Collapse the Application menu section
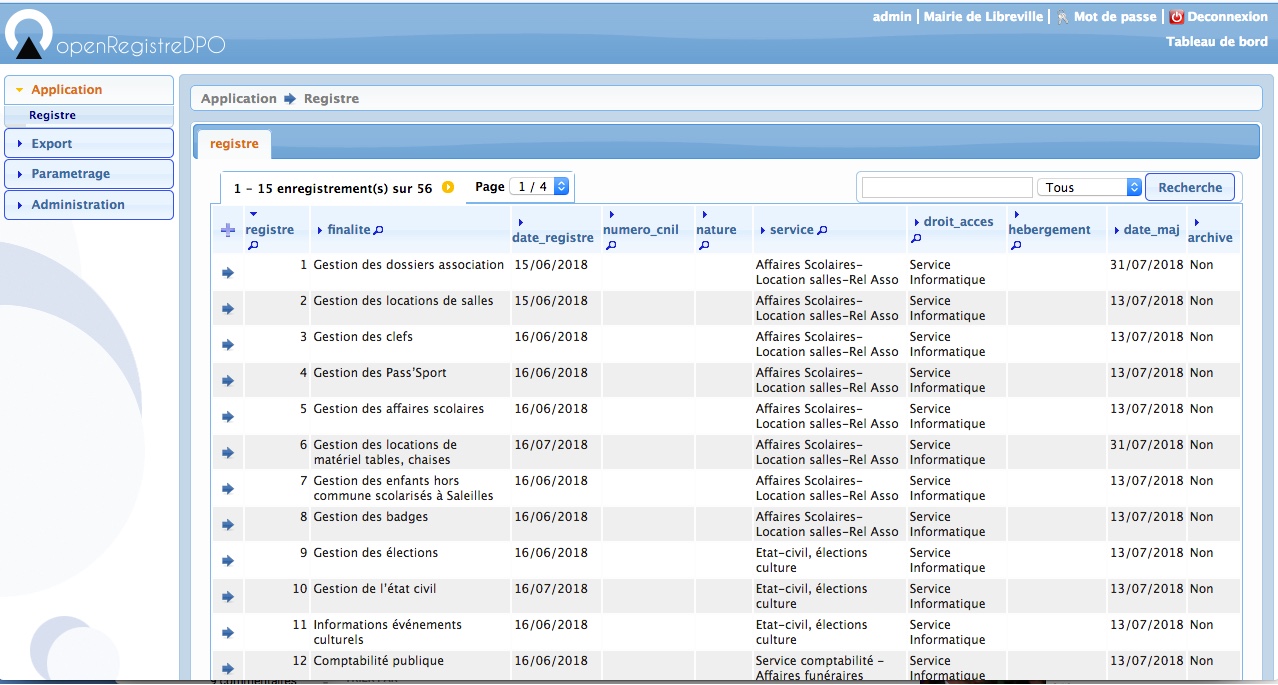The height and width of the screenshot is (685, 1278). click(89, 89)
